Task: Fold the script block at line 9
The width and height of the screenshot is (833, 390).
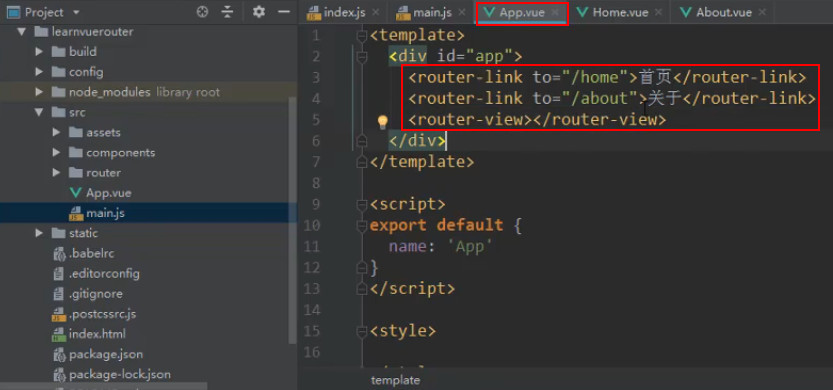Action: [x=362, y=205]
